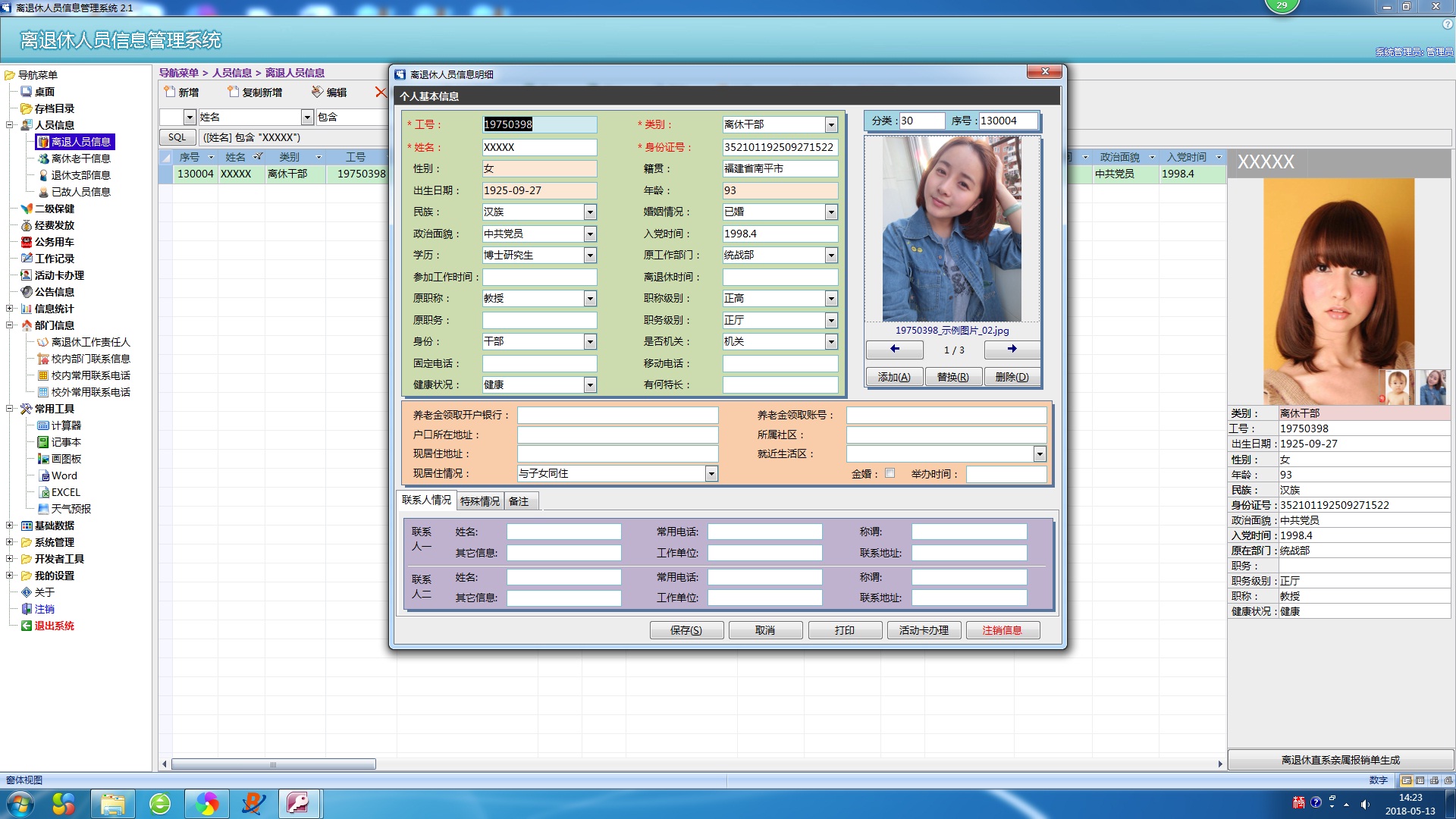Image resolution: width=1456 pixels, height=819 pixels.
Task: Open the 学历 dropdown
Action: click(x=590, y=256)
